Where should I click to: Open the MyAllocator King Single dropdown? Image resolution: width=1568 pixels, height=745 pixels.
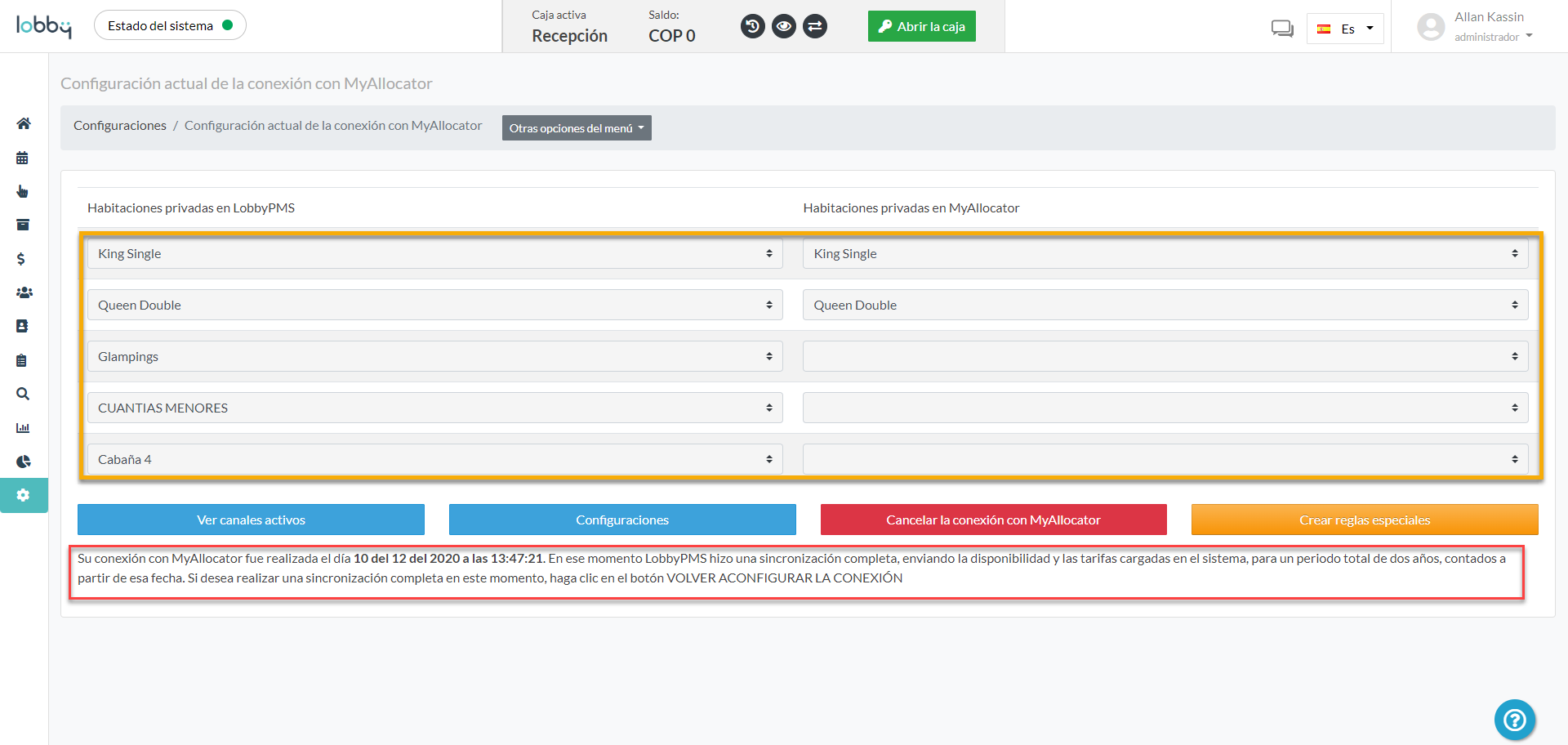tap(1165, 253)
